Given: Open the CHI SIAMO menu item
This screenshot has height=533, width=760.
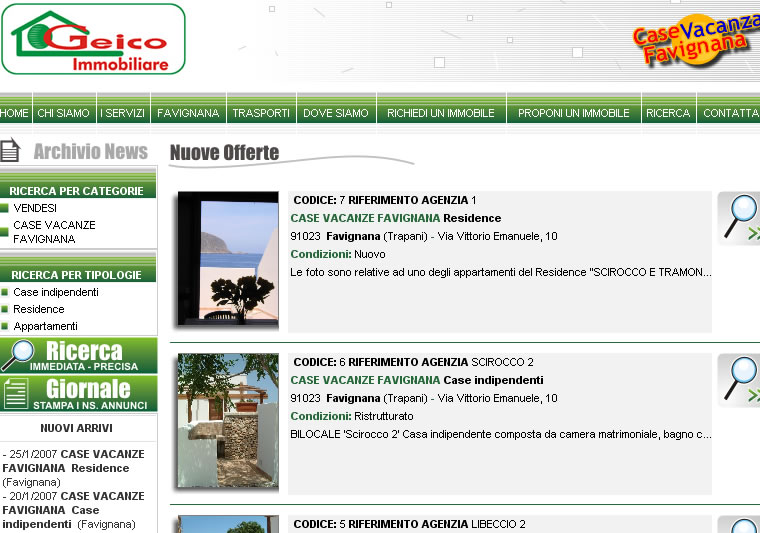Looking at the screenshot, I should pos(64,113).
